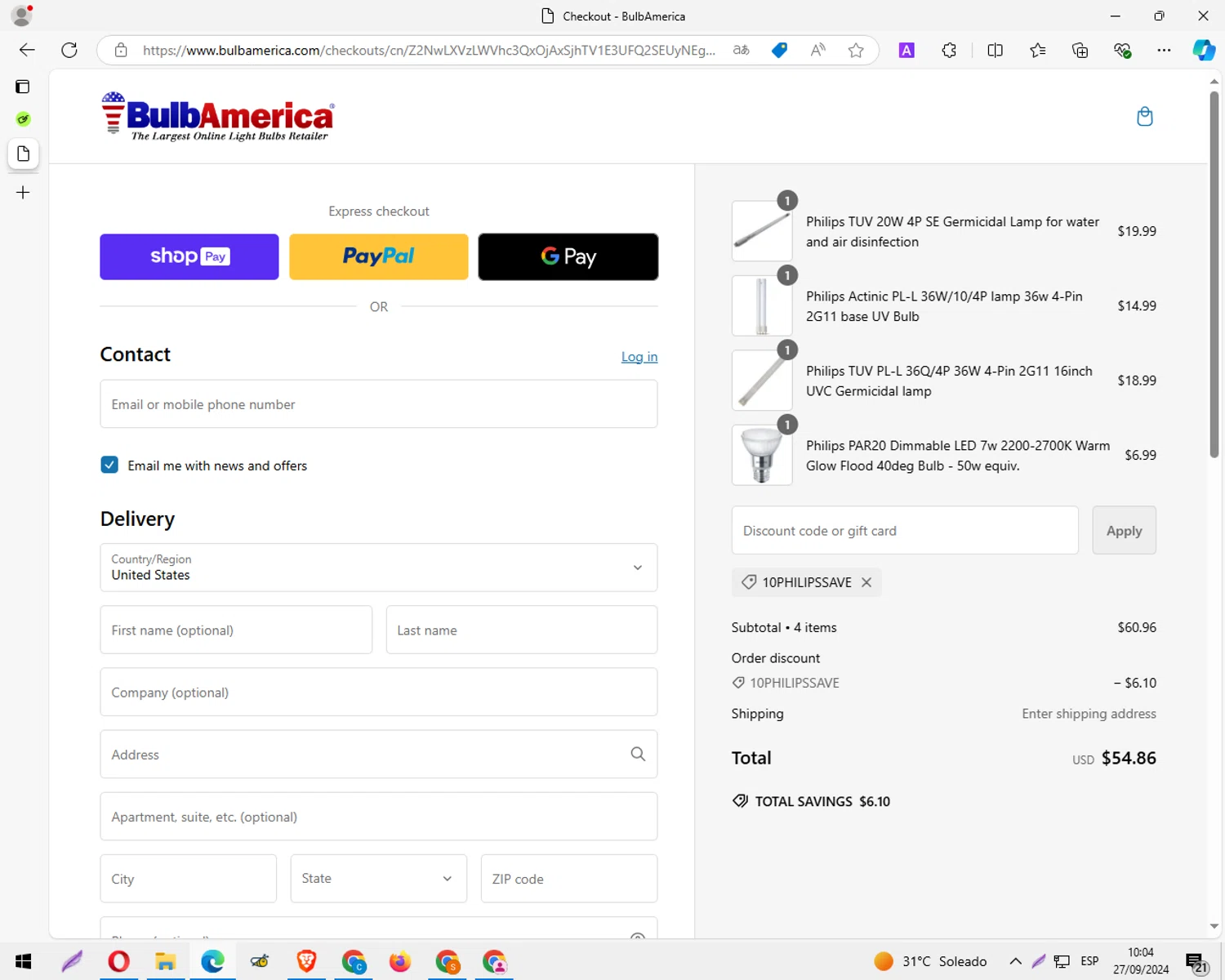Open Browser essentials heart icon
Screen dimensions: 1225x980
[x=1122, y=50]
